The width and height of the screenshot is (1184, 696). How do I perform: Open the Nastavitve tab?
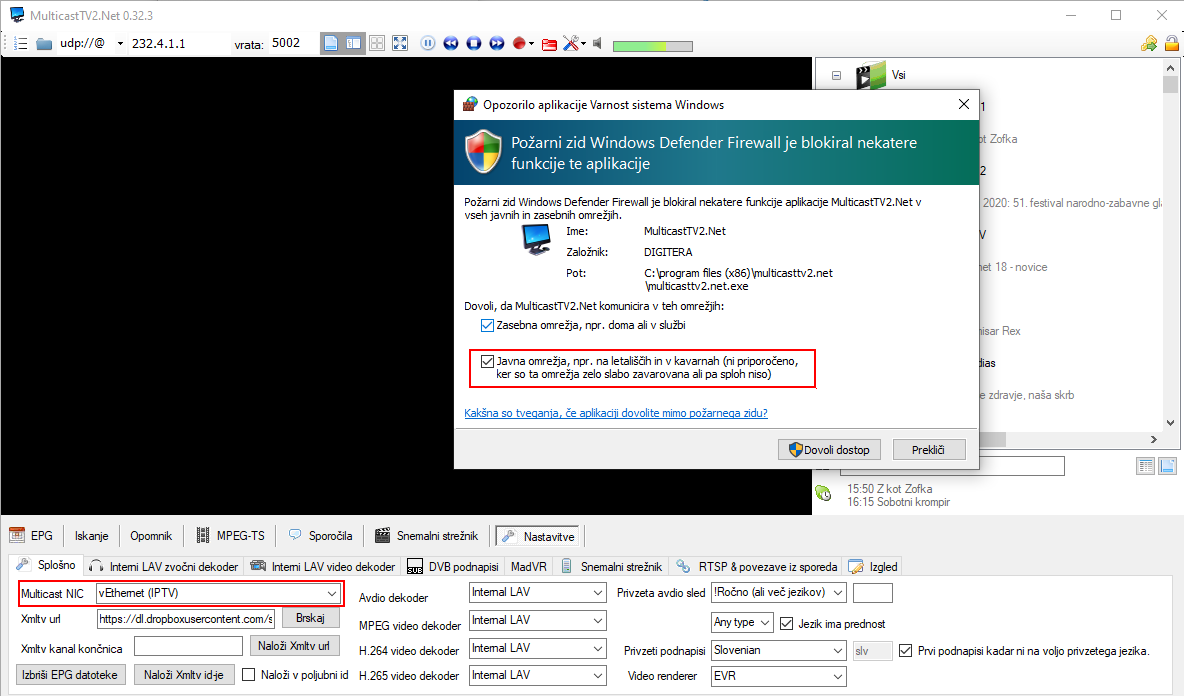pyautogui.click(x=538, y=537)
